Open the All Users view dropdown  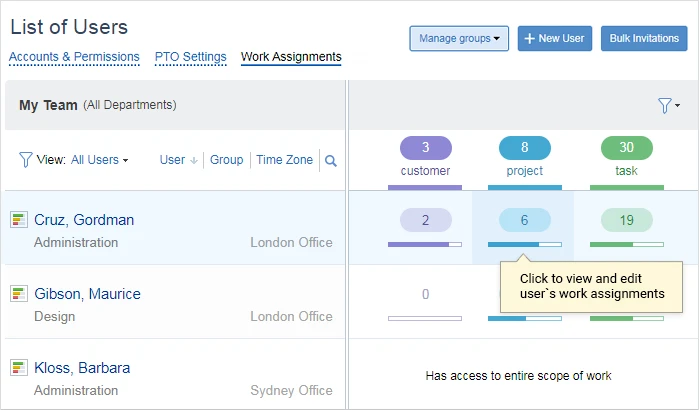(99, 160)
